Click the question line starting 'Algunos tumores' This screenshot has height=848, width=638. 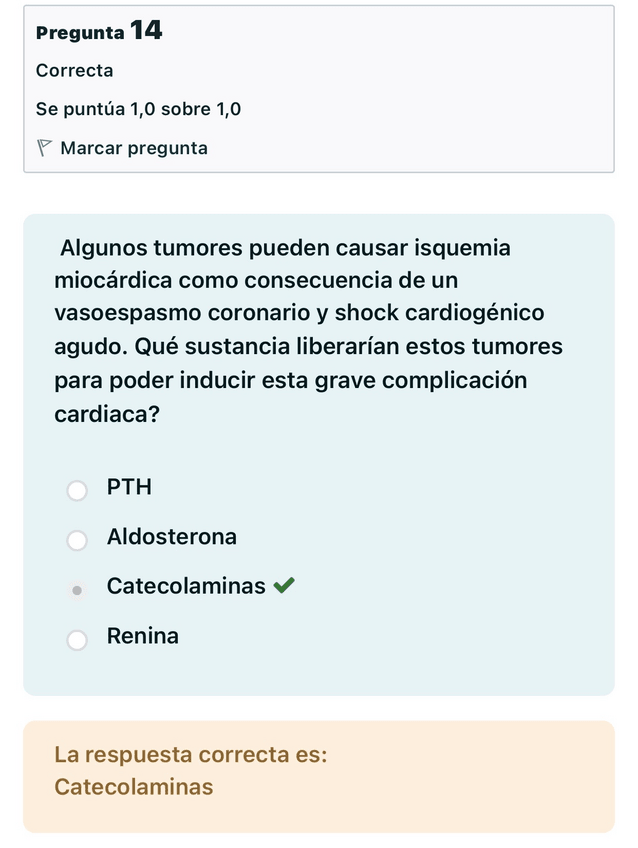285,247
